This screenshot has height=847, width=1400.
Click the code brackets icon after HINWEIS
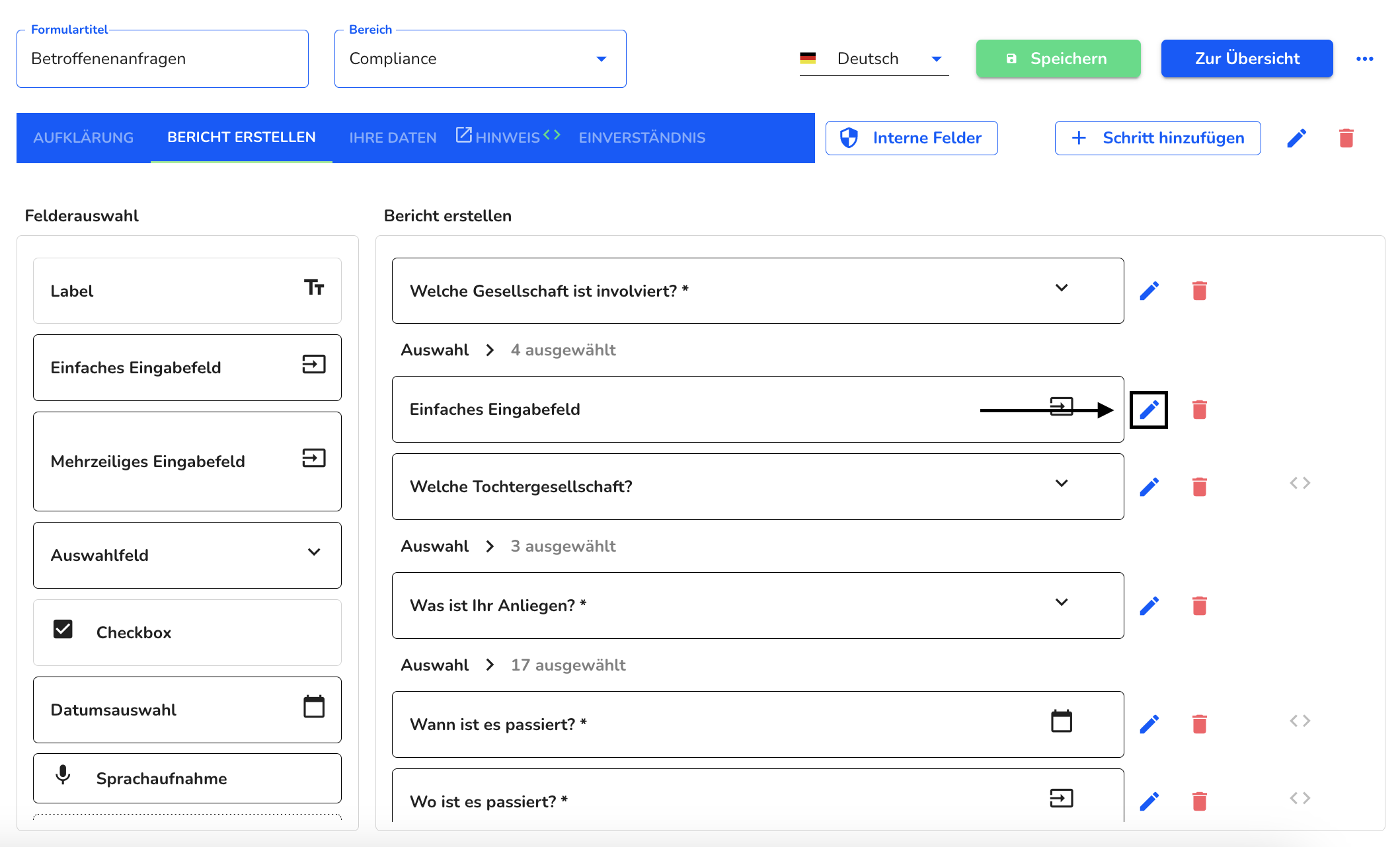[x=552, y=135]
